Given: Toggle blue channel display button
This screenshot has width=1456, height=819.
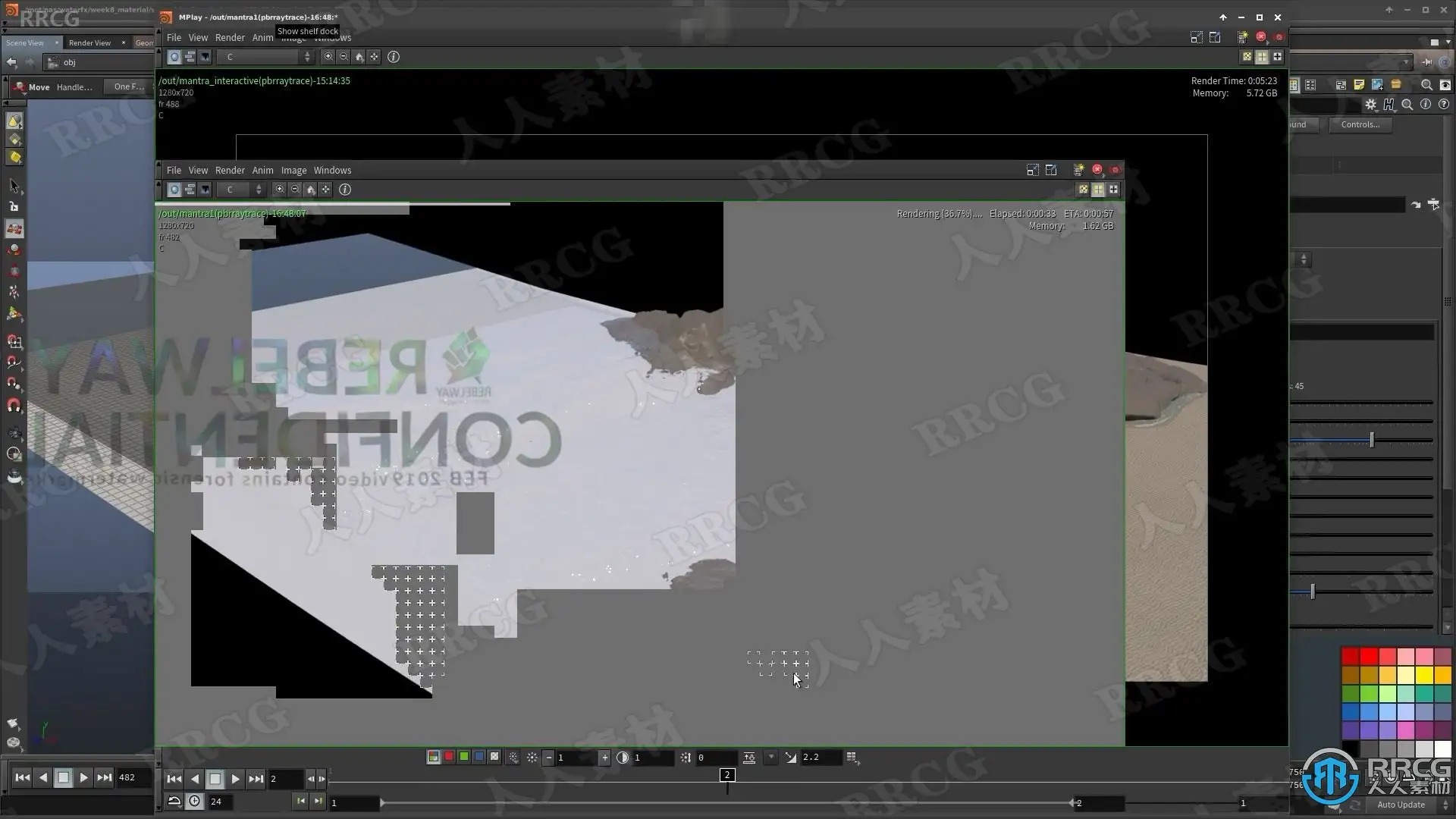Looking at the screenshot, I should (x=479, y=757).
